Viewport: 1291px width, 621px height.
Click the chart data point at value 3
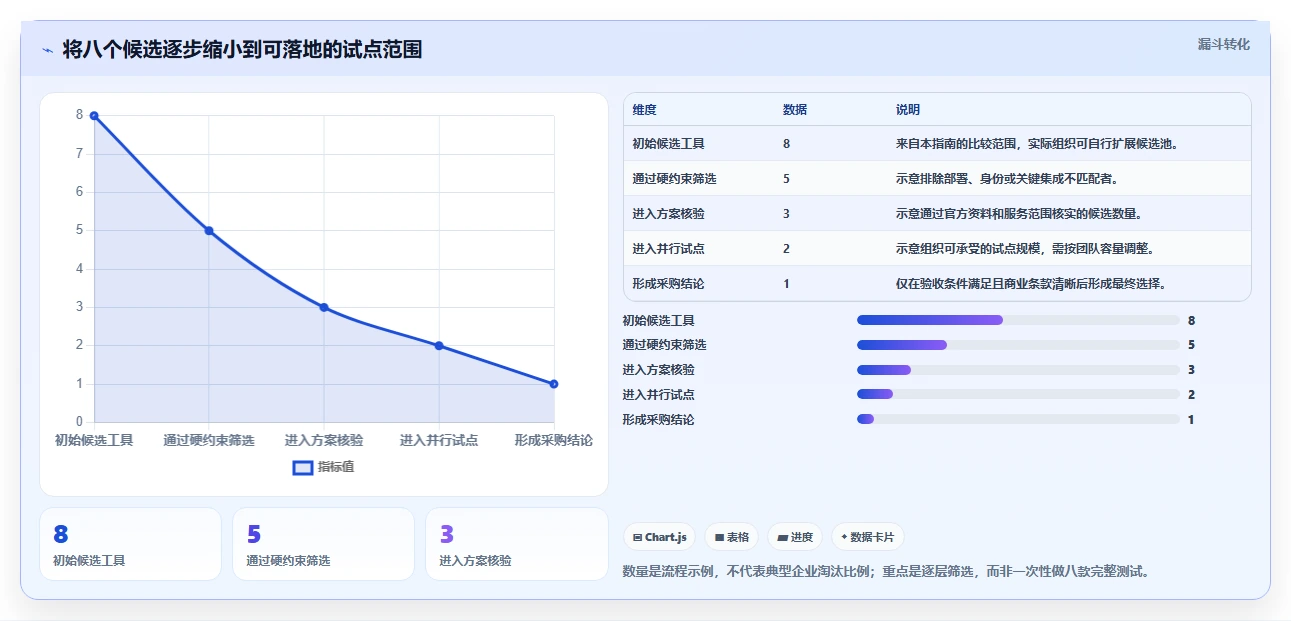click(324, 307)
